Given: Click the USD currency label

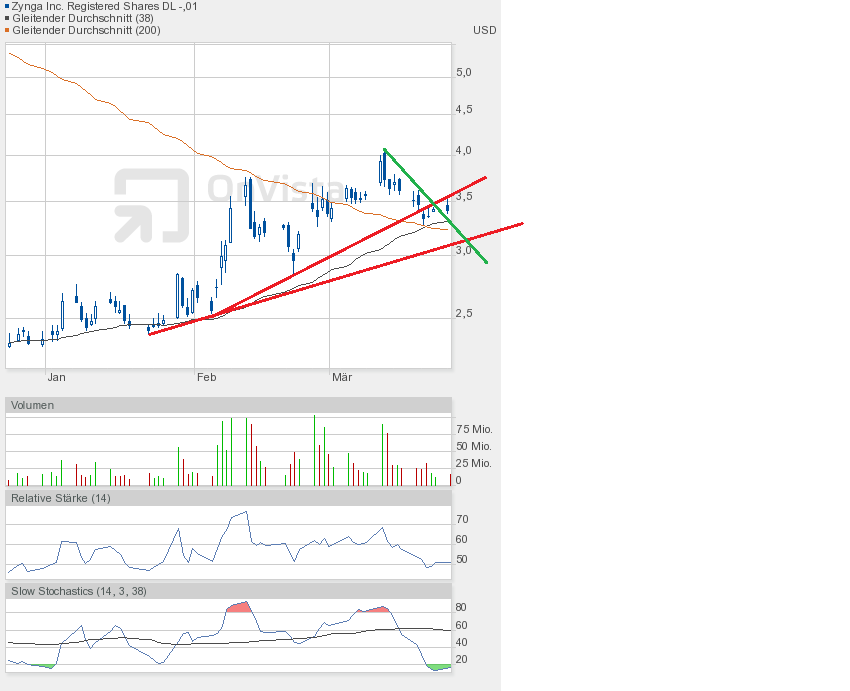Looking at the screenshot, I should 484,30.
